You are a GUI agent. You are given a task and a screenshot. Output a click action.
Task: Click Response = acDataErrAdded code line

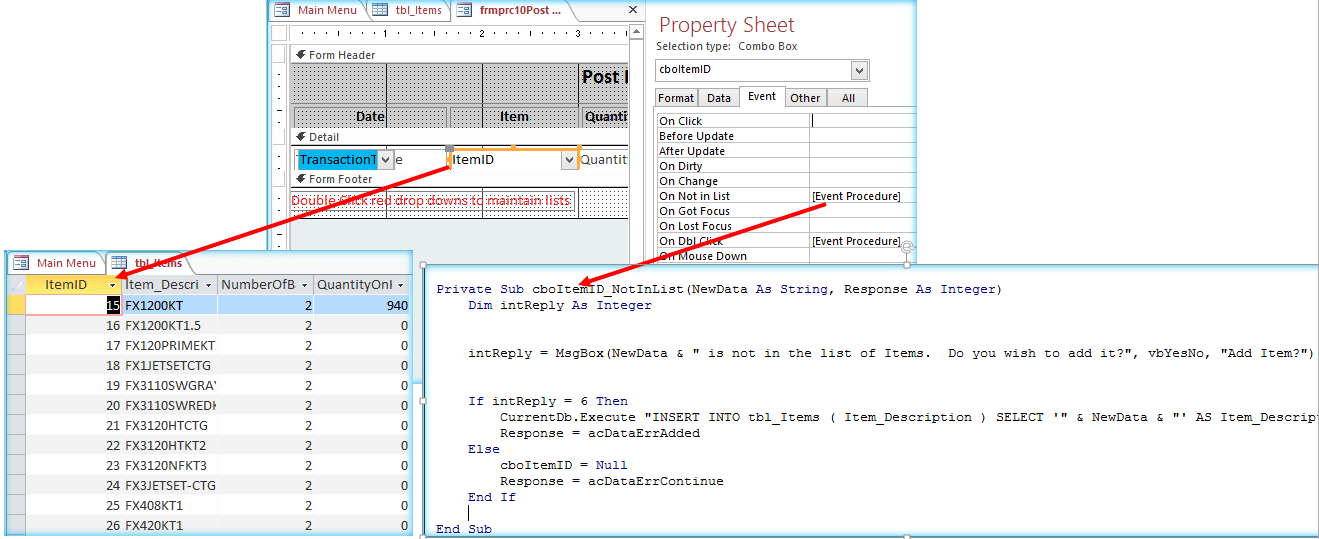(600, 433)
